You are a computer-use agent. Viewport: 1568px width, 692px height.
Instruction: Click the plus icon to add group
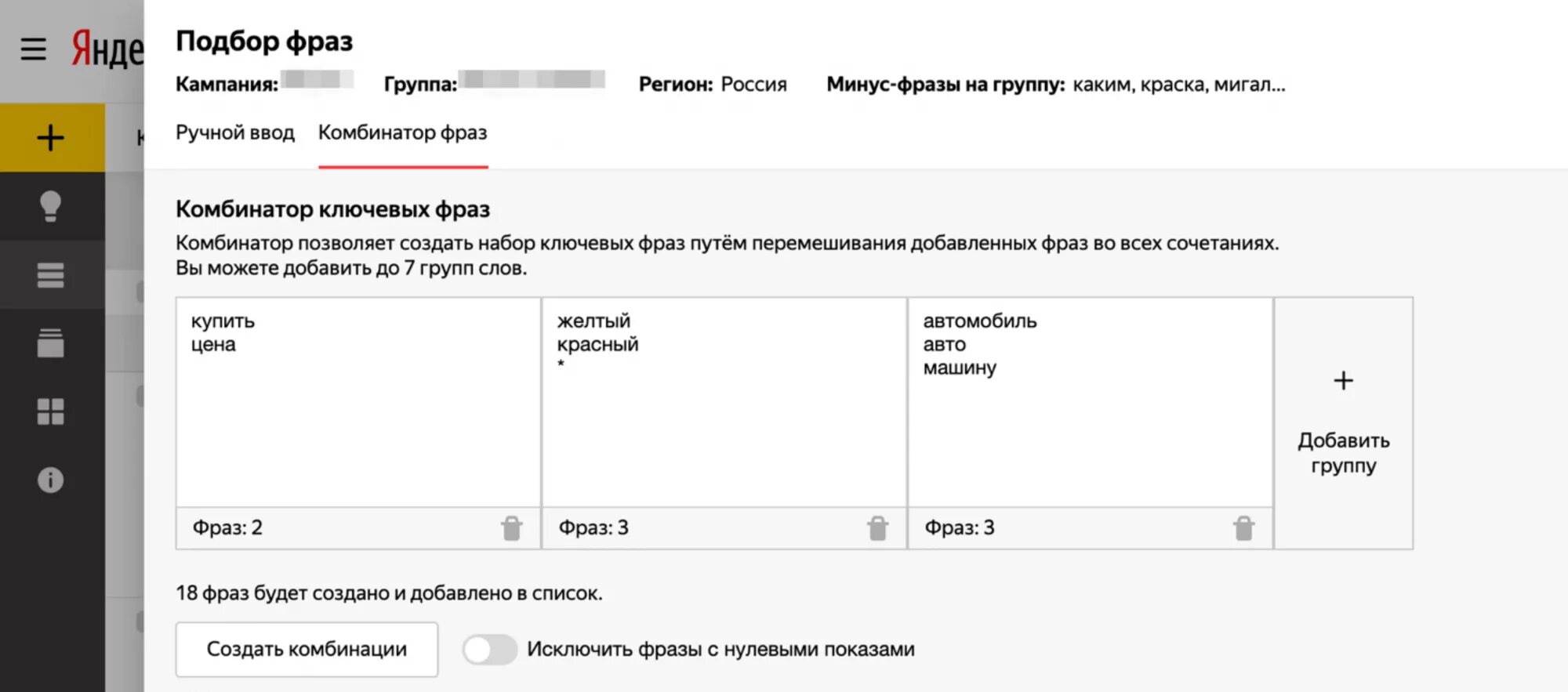(1343, 381)
